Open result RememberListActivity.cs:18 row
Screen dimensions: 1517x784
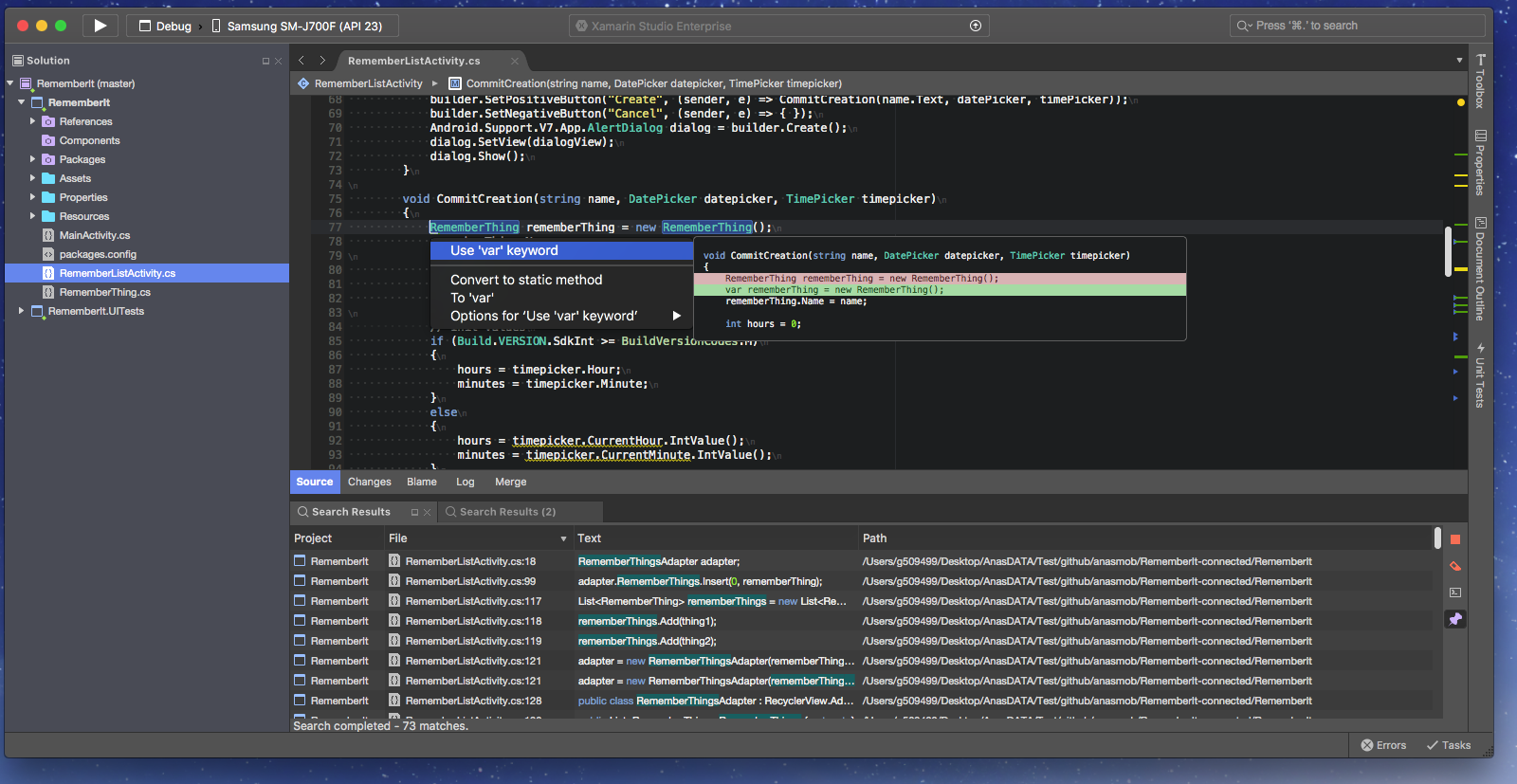pyautogui.click(x=861, y=561)
